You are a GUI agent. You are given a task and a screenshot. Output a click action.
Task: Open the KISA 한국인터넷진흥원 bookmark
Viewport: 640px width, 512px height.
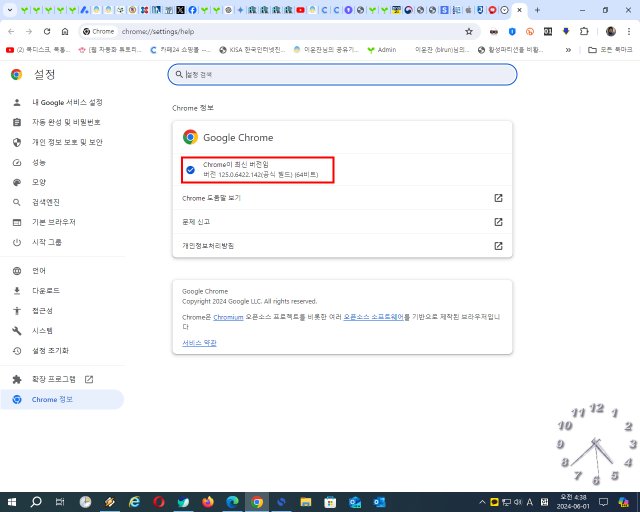(252, 50)
